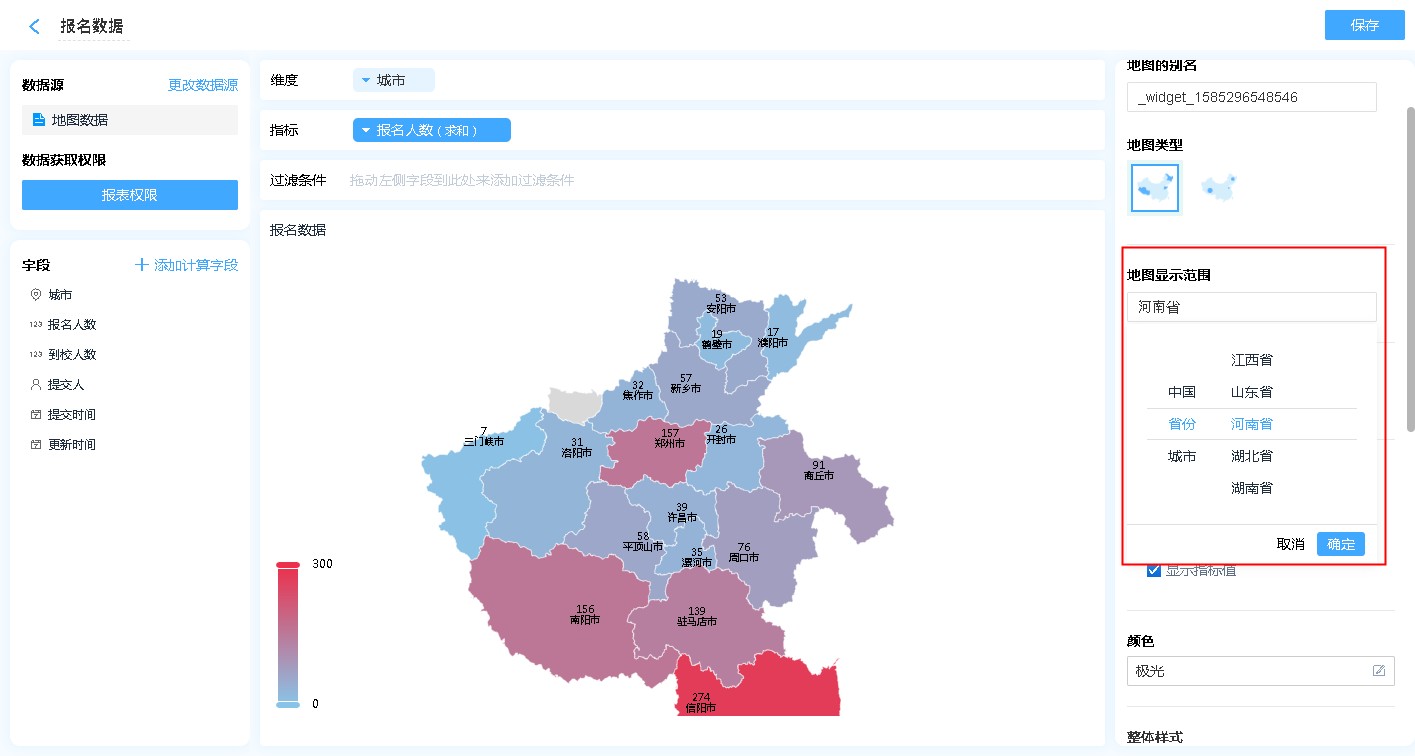The height and width of the screenshot is (756, 1415).
Task: Open the 城市 dimension dropdown arrow
Action: [366, 80]
